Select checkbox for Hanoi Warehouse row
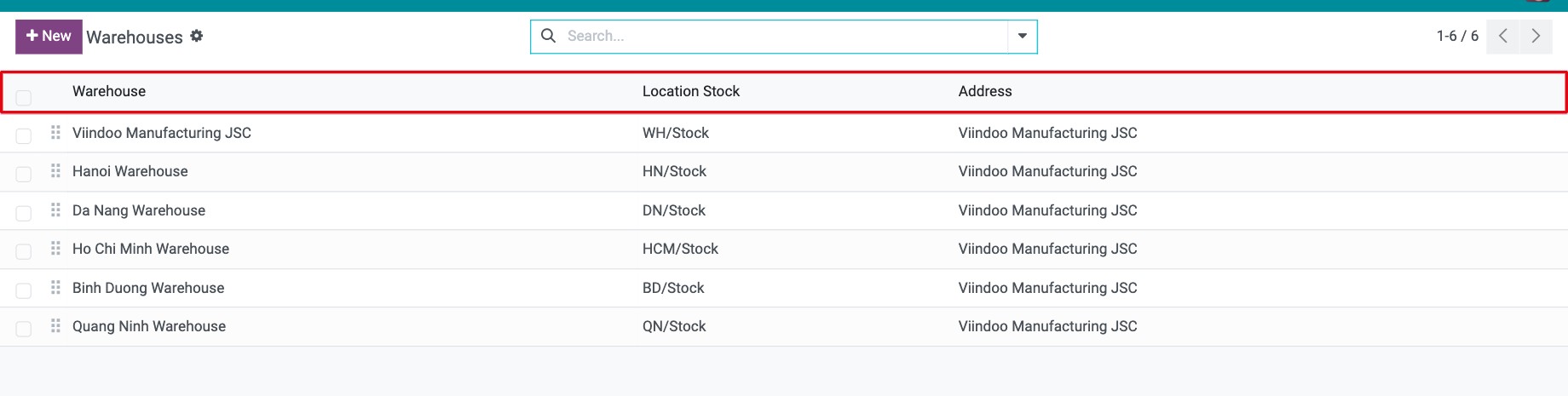The image size is (1568, 396). (24, 174)
